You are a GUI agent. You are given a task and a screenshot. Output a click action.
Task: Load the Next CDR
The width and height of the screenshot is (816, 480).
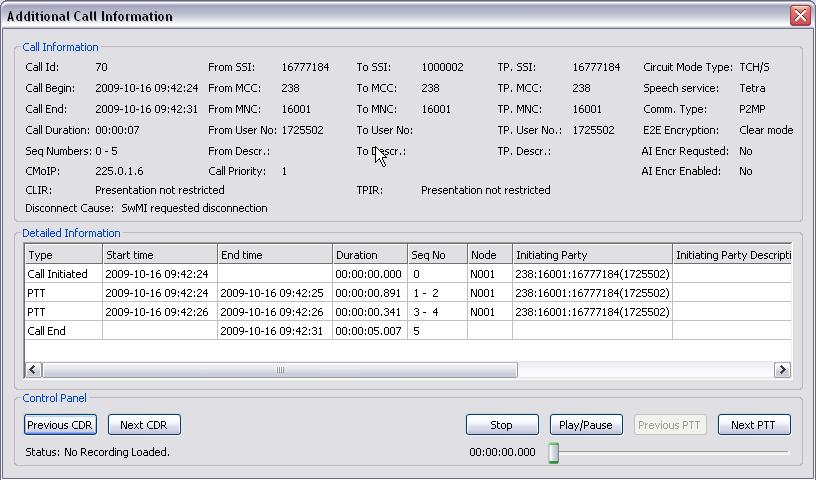(x=144, y=425)
